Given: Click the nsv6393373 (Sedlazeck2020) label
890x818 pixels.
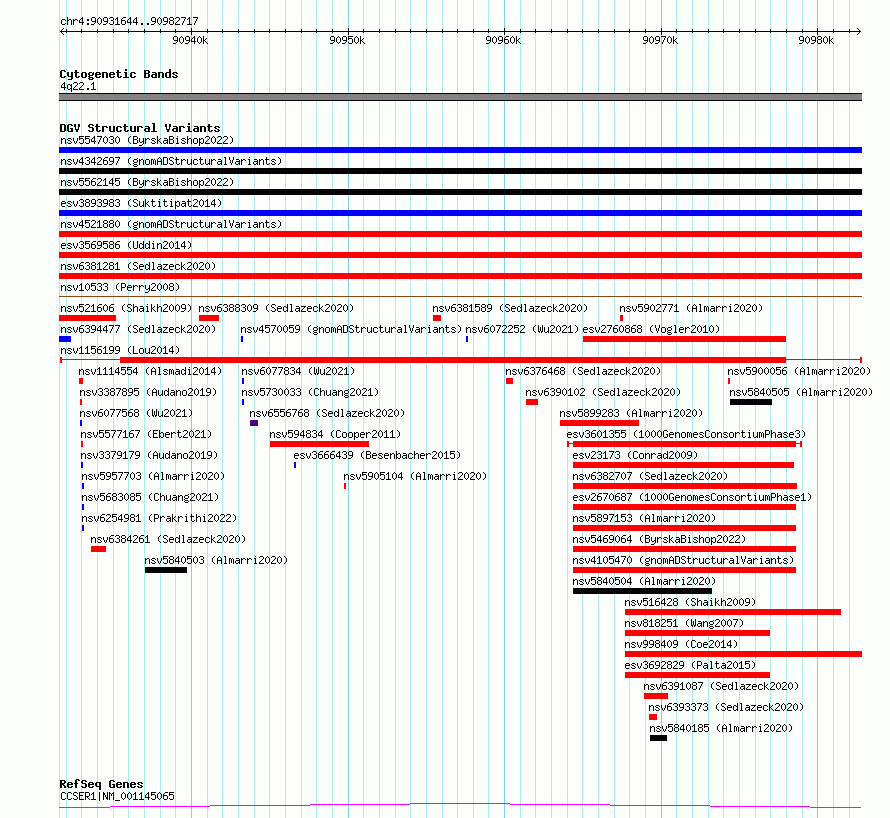Looking at the screenshot, I should (x=726, y=707).
